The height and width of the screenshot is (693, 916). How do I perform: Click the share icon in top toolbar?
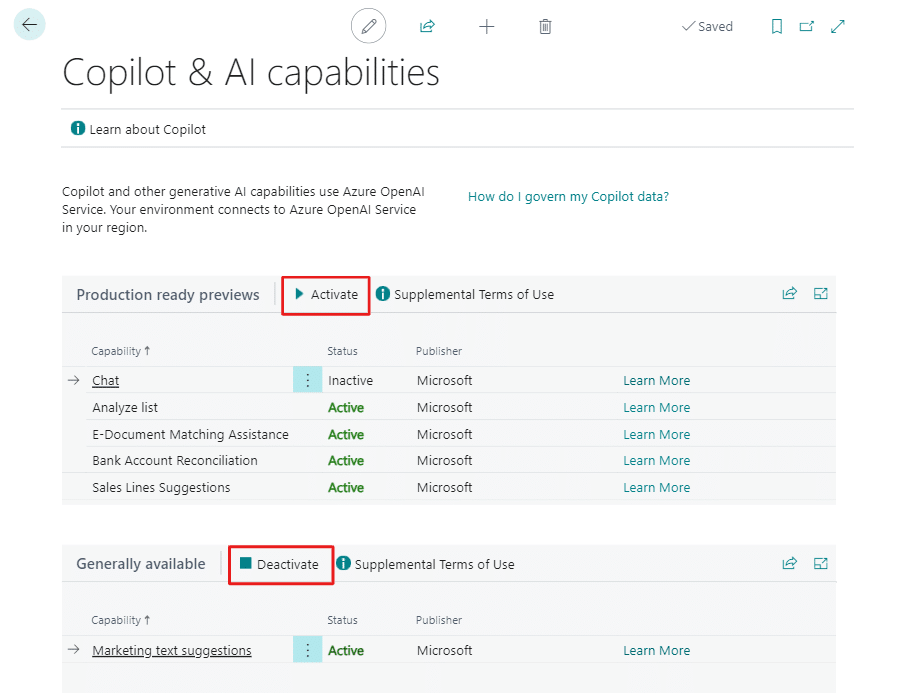click(427, 27)
